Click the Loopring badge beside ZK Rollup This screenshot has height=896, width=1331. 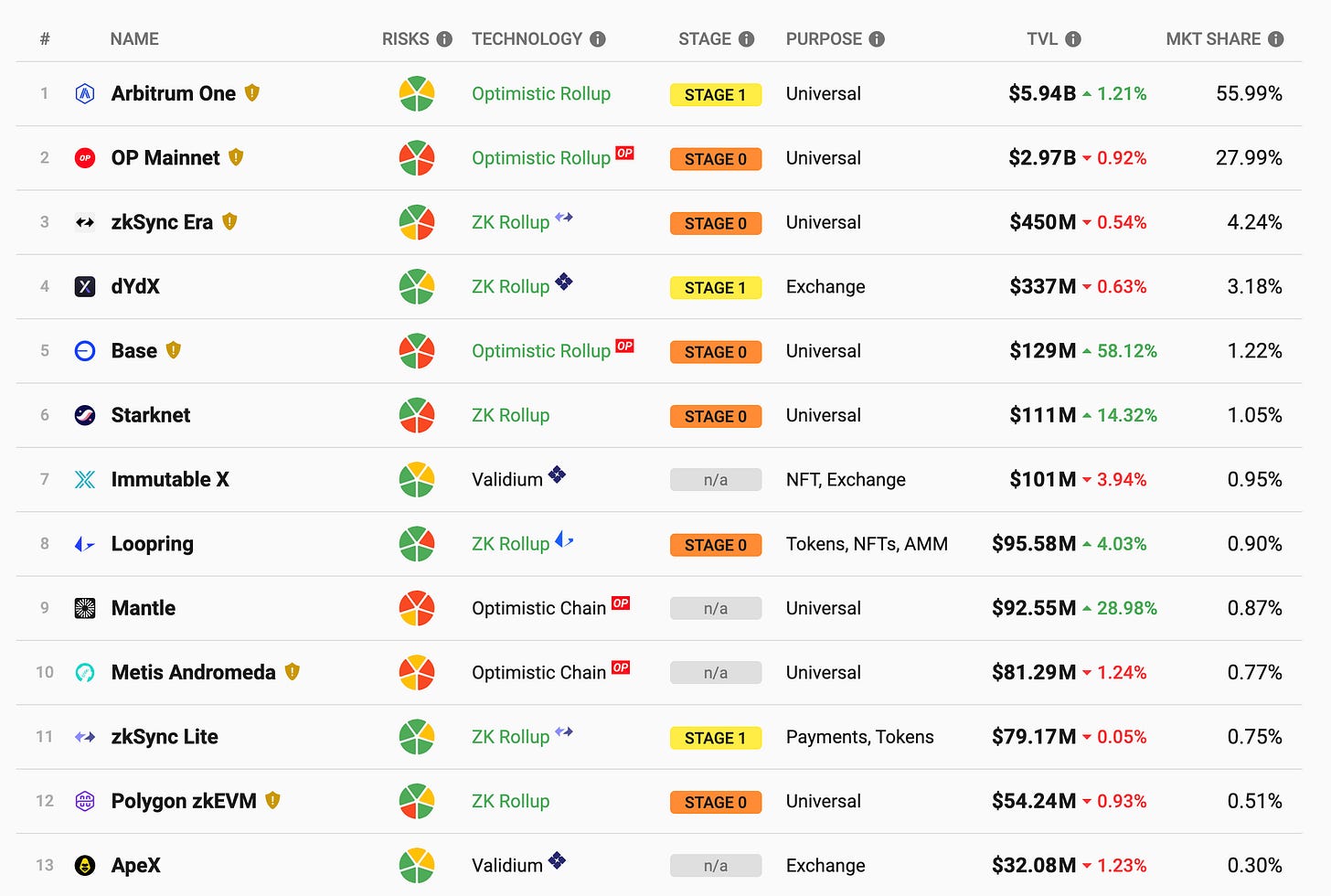pyautogui.click(x=564, y=539)
